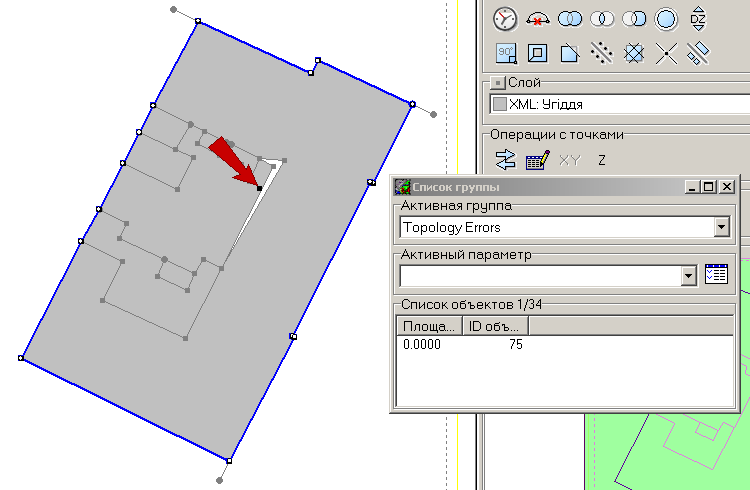
Task: Choose the polygon difference operation icon
Action: pyautogui.click(x=634, y=19)
